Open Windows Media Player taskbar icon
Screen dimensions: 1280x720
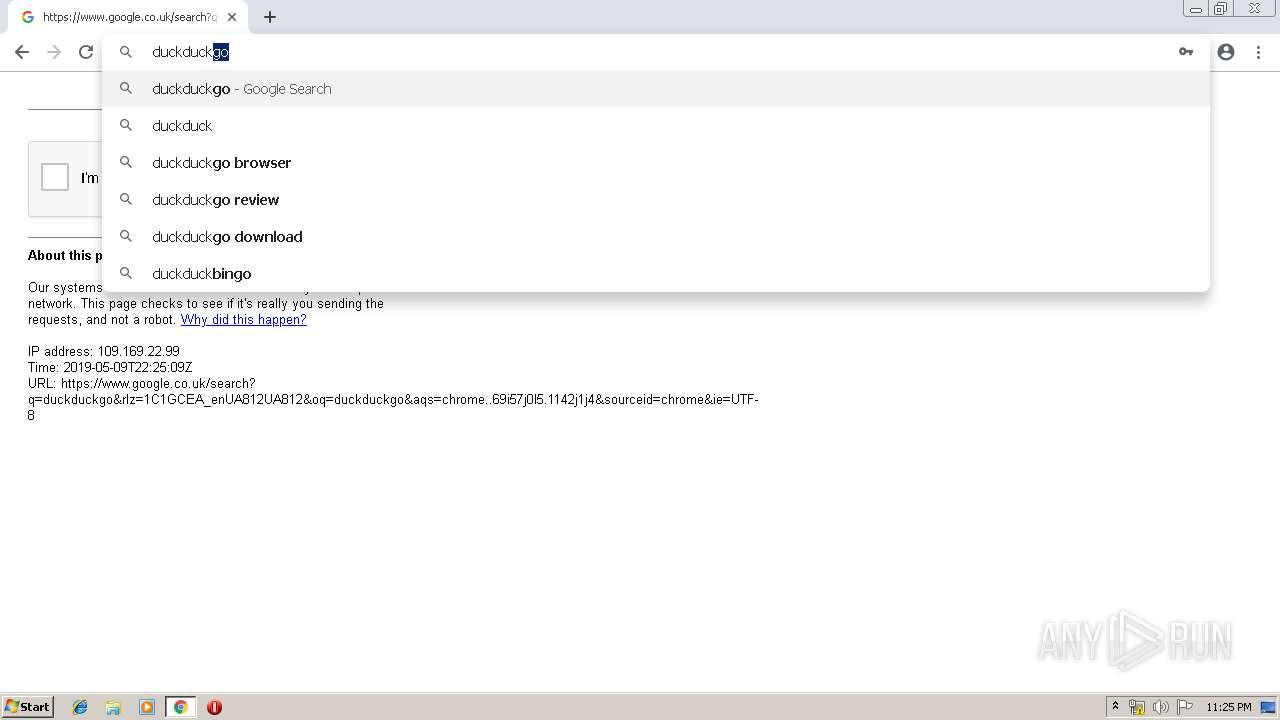147,707
